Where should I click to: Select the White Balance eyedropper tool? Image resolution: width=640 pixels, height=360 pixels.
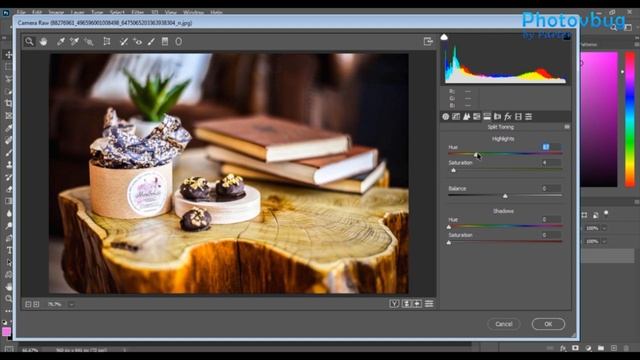pos(60,41)
